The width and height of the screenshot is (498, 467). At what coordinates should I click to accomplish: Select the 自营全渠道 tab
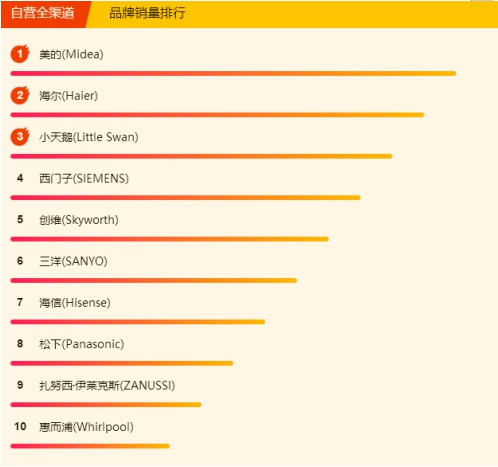coord(43,13)
